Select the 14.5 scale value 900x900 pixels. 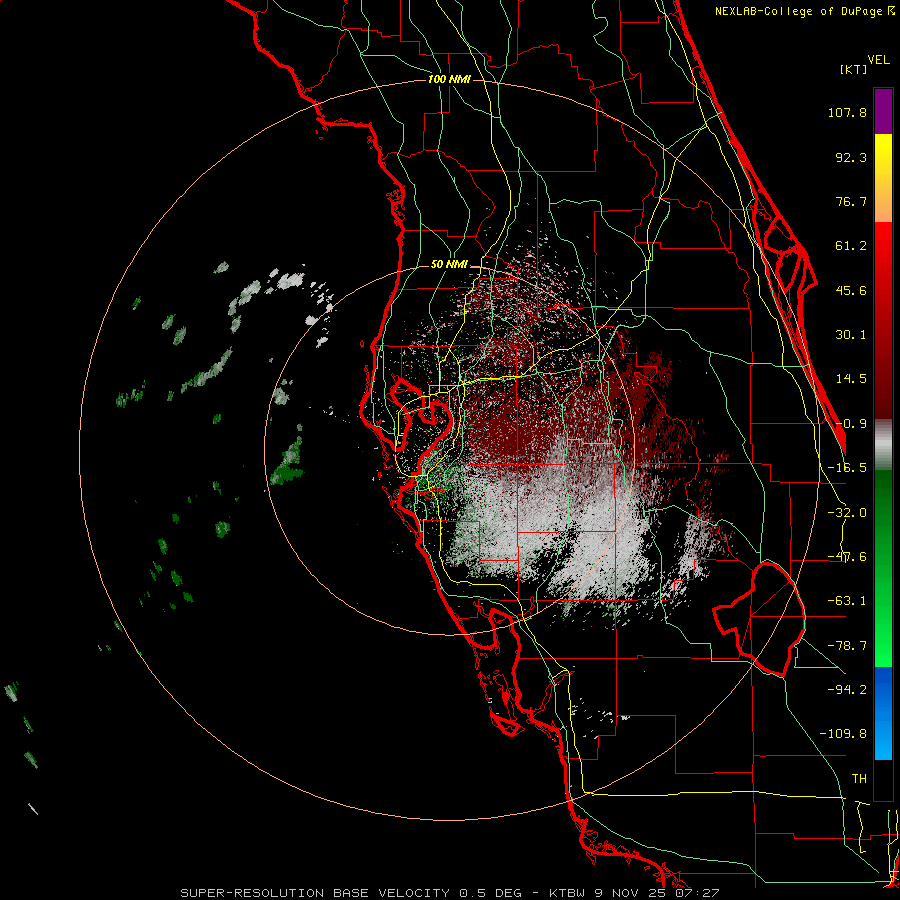pyautogui.click(x=851, y=379)
